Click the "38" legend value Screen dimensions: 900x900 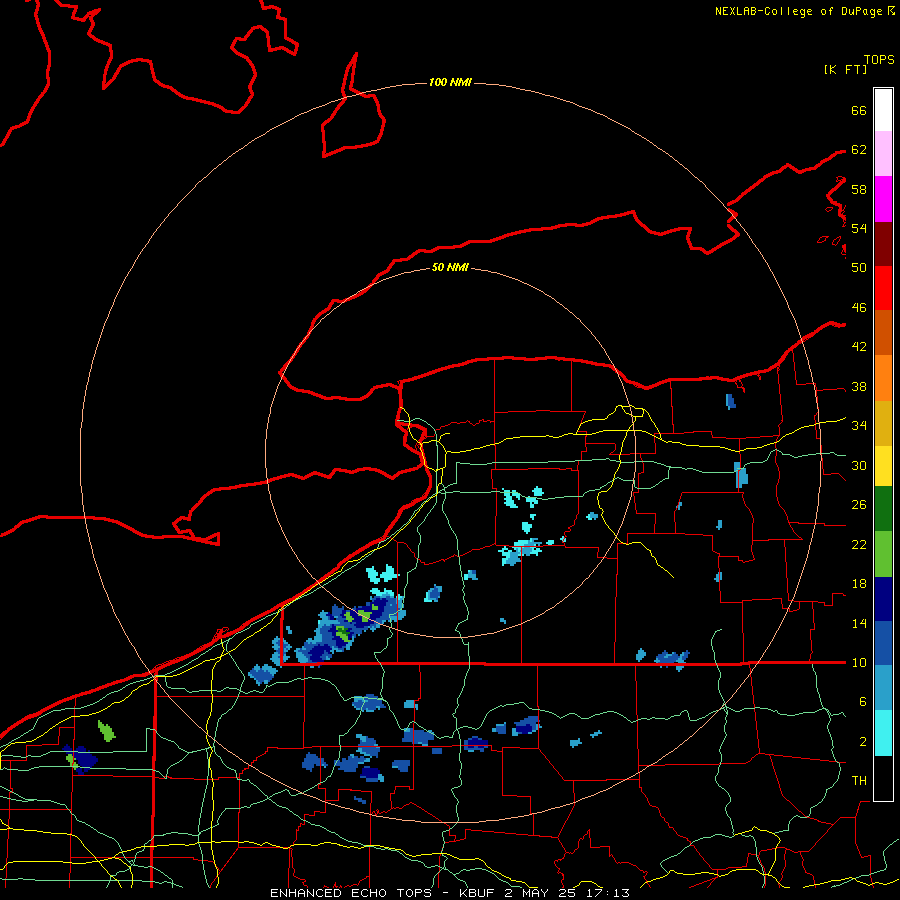(859, 386)
